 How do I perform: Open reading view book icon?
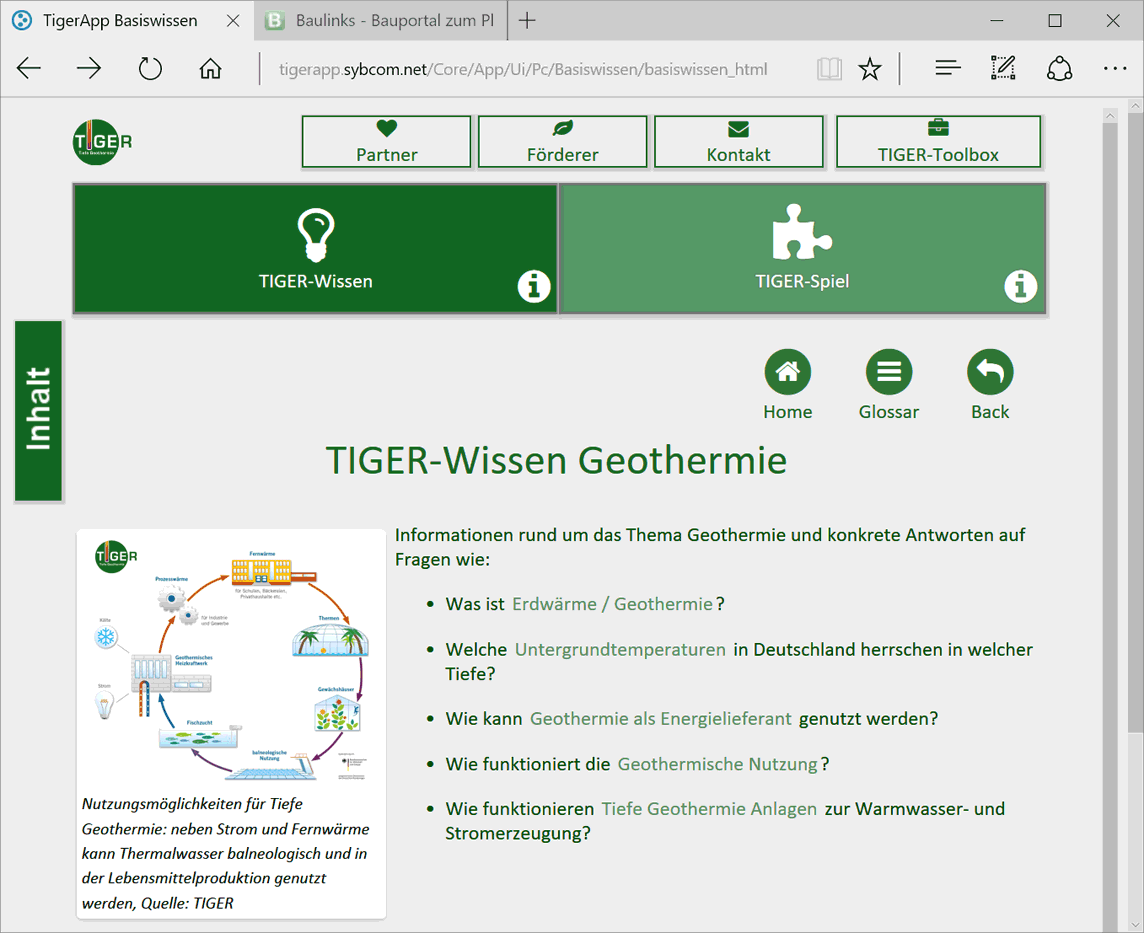click(830, 69)
